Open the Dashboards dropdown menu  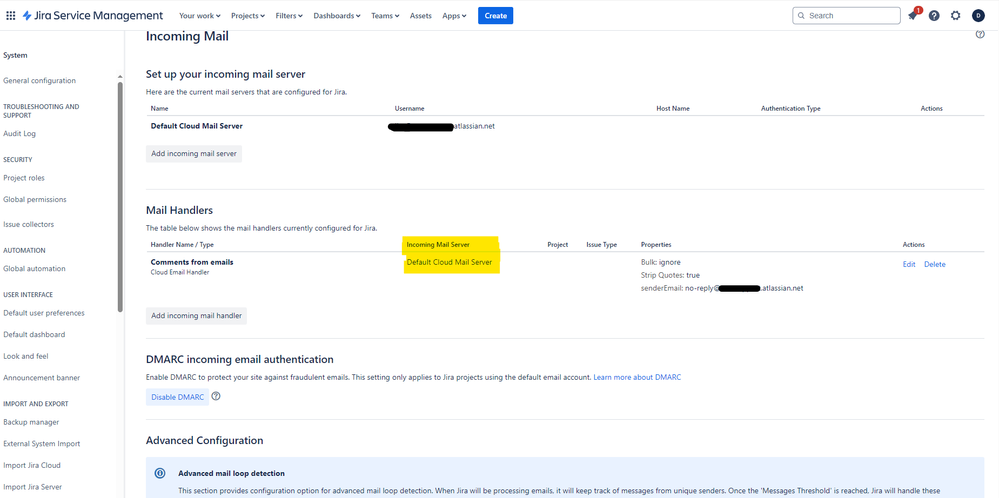point(336,16)
